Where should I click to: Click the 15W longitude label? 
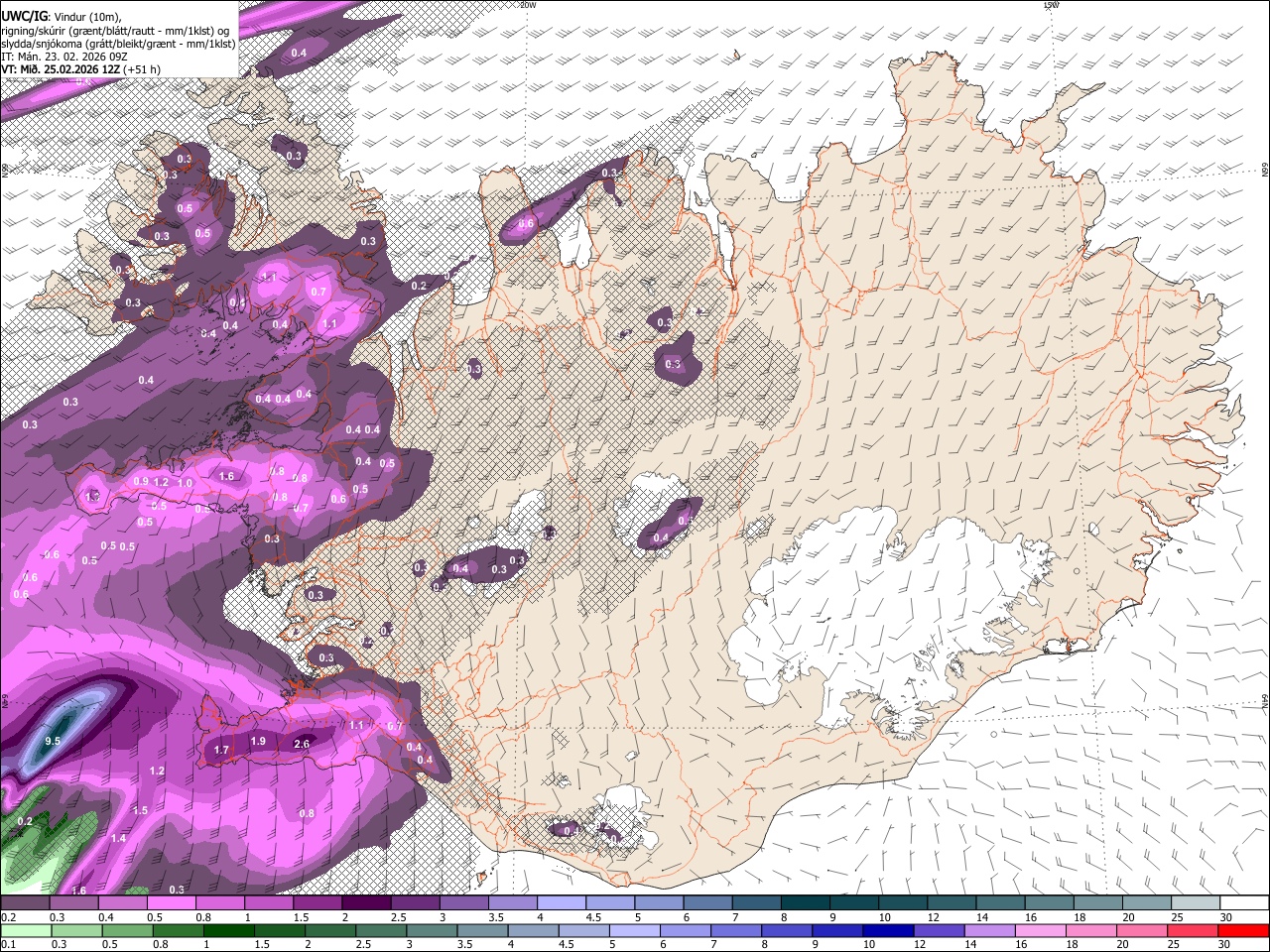(x=1051, y=5)
